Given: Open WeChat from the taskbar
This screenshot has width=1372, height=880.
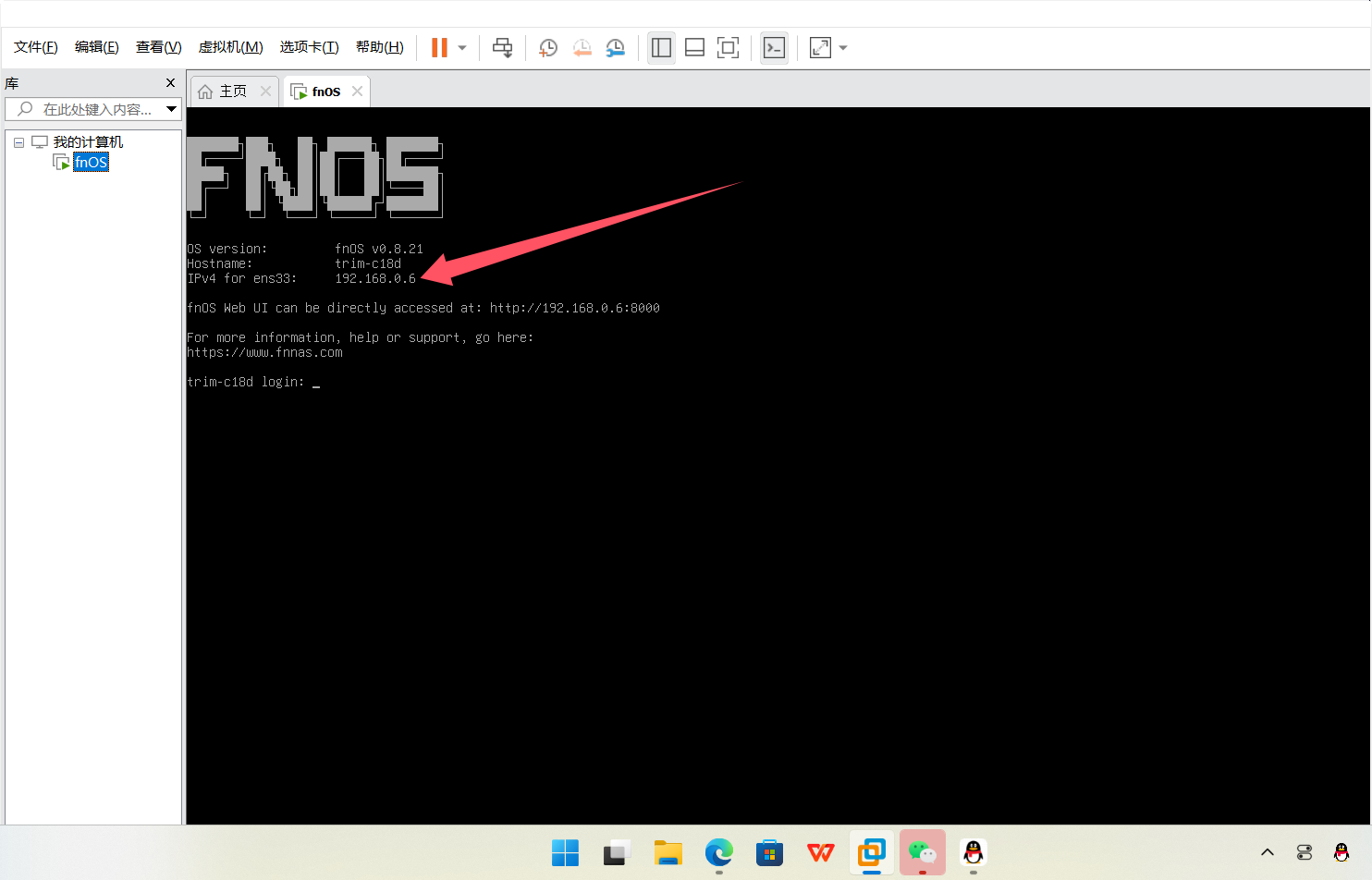Looking at the screenshot, I should (923, 852).
